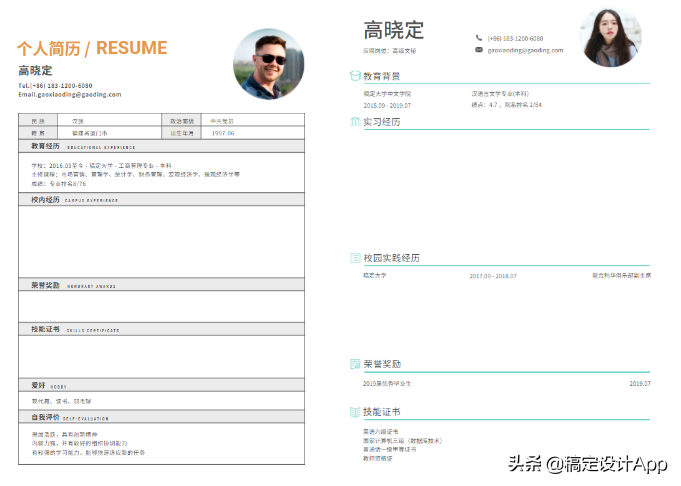Click '国家计算机三级(数据库技术)' certificate line
Image resolution: width=681 pixels, height=486 pixels.
point(403,440)
